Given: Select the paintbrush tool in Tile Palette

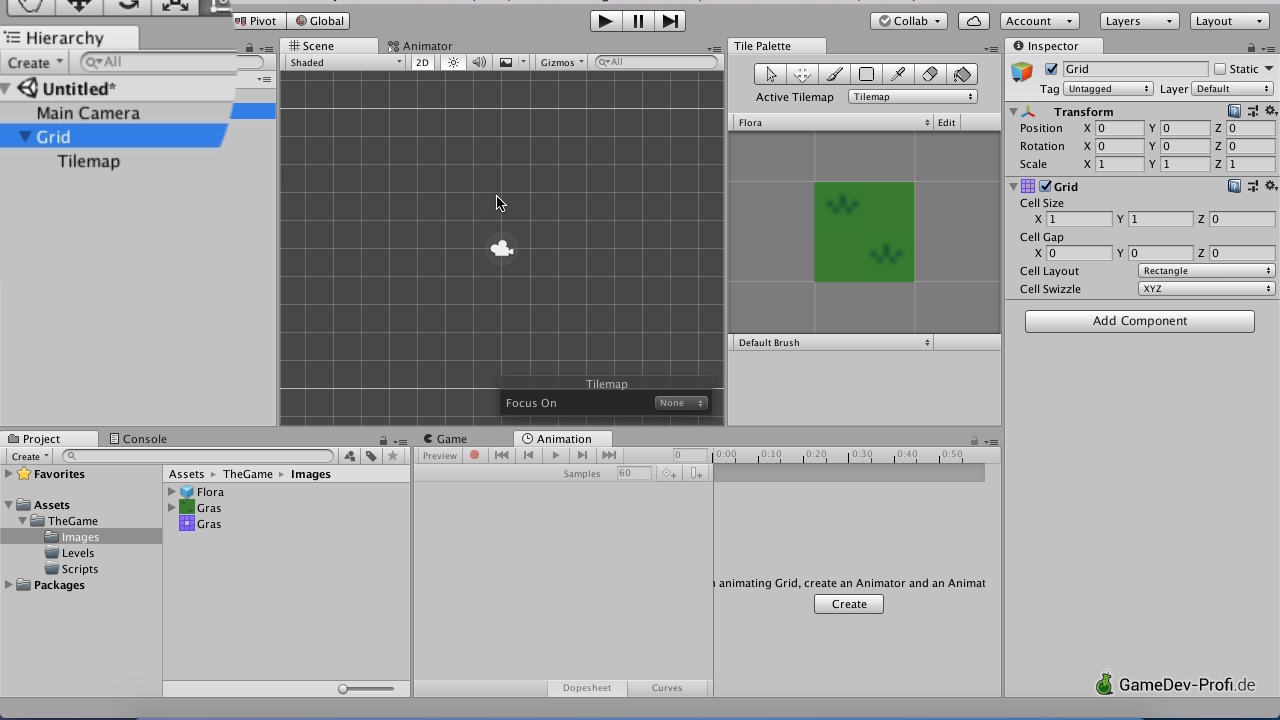Looking at the screenshot, I should [x=834, y=74].
